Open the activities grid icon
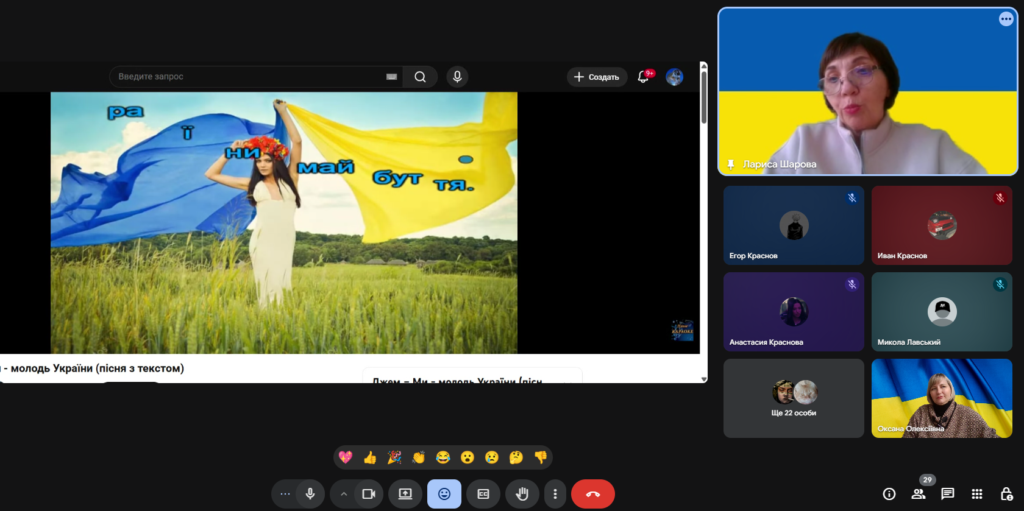The image size is (1024, 511). [x=977, y=494]
